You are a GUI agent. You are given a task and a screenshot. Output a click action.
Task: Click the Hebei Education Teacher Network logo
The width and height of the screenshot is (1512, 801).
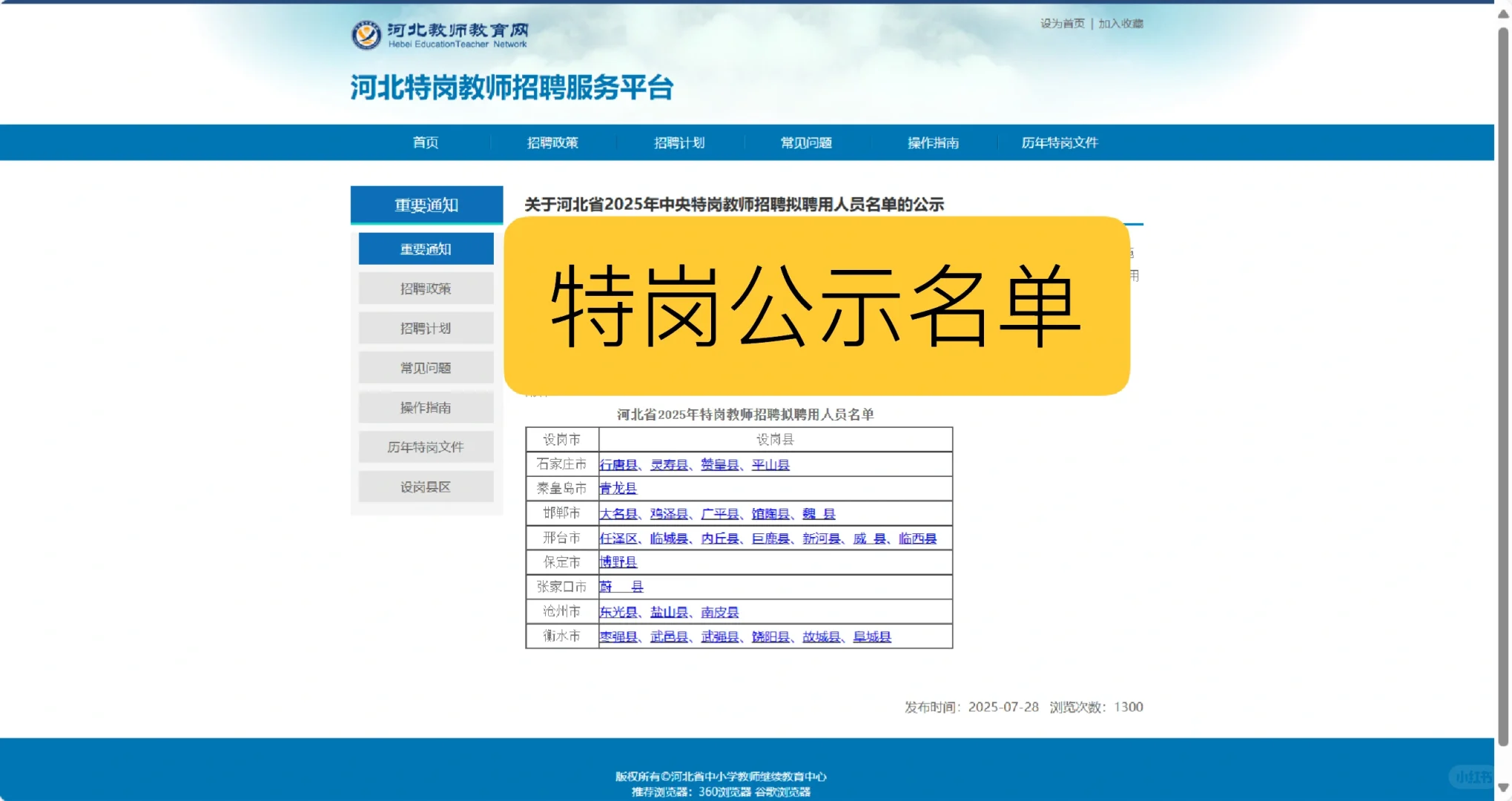click(x=439, y=35)
